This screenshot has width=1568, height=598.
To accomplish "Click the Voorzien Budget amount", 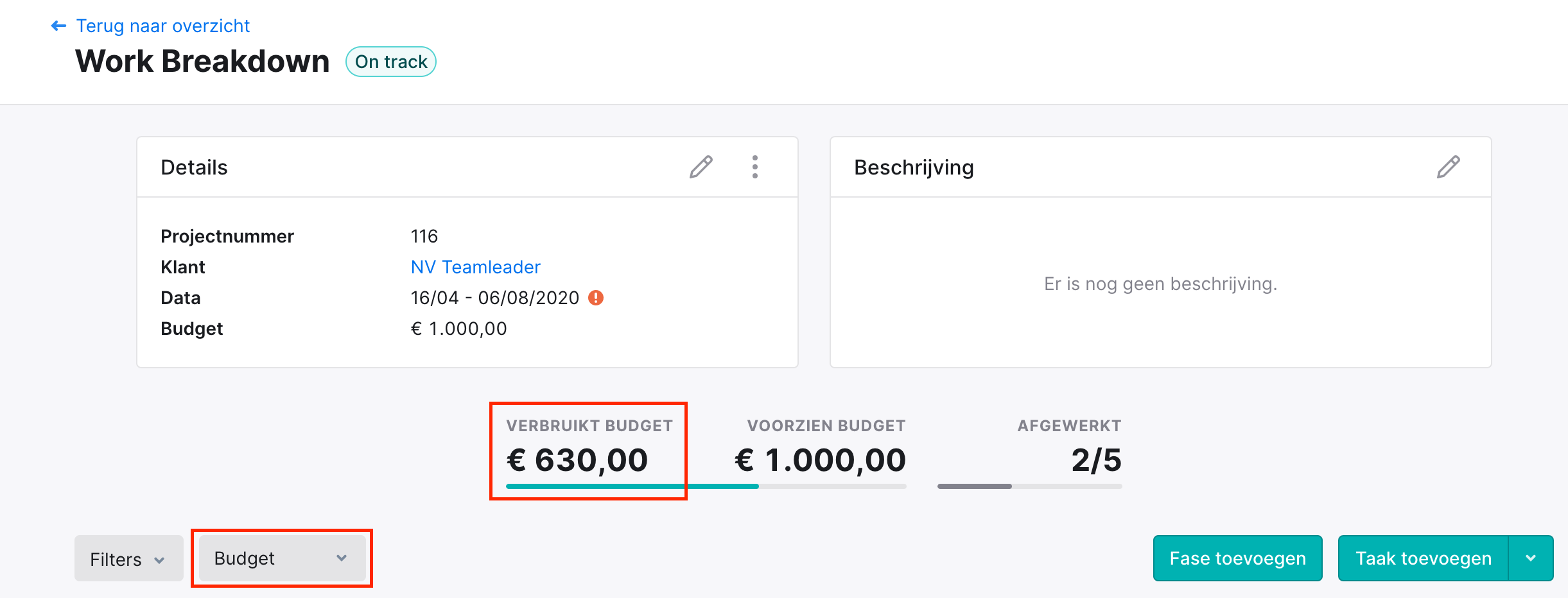I will [820, 460].
